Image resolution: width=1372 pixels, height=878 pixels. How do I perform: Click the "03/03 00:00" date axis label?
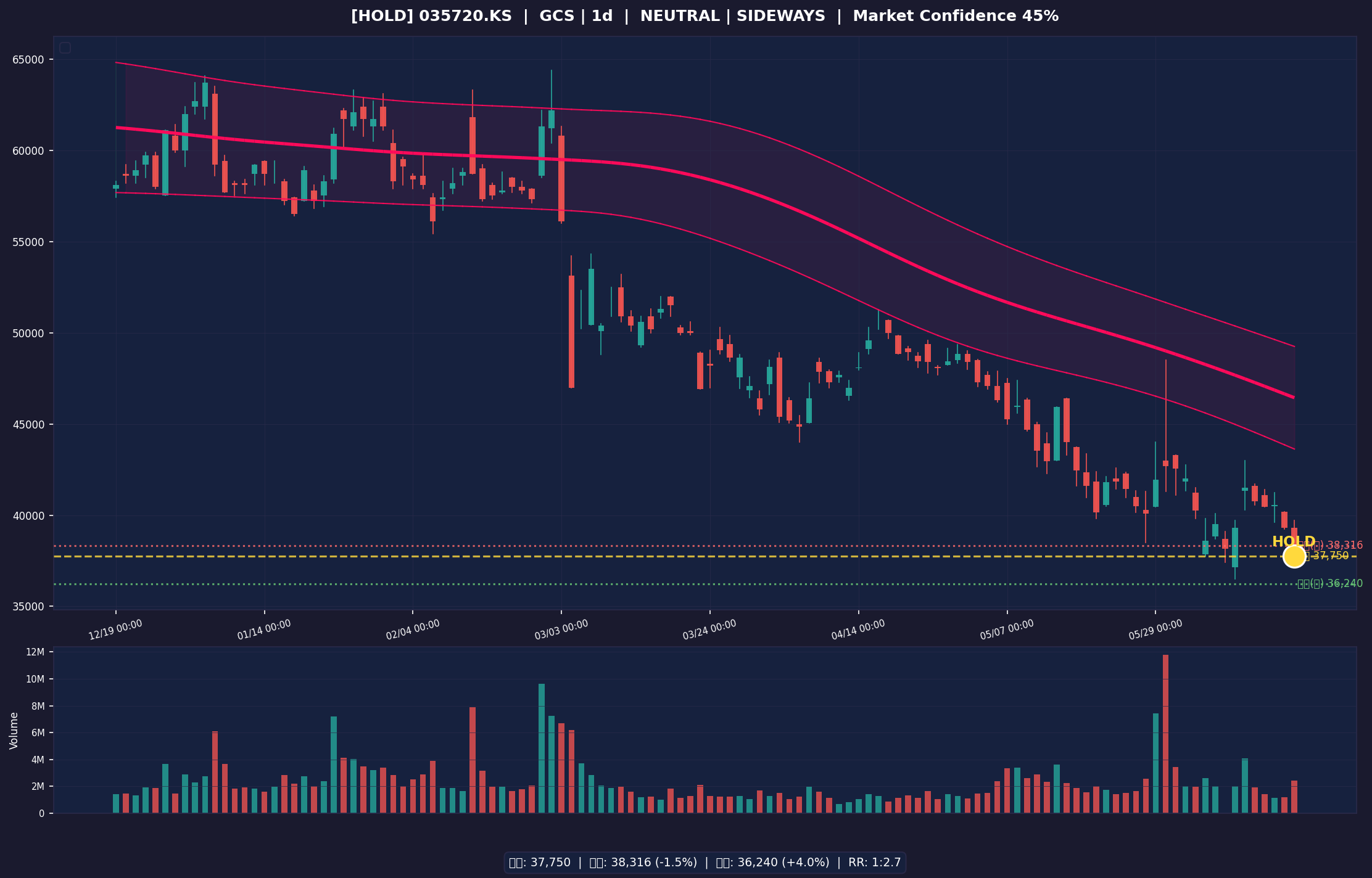pos(561,630)
